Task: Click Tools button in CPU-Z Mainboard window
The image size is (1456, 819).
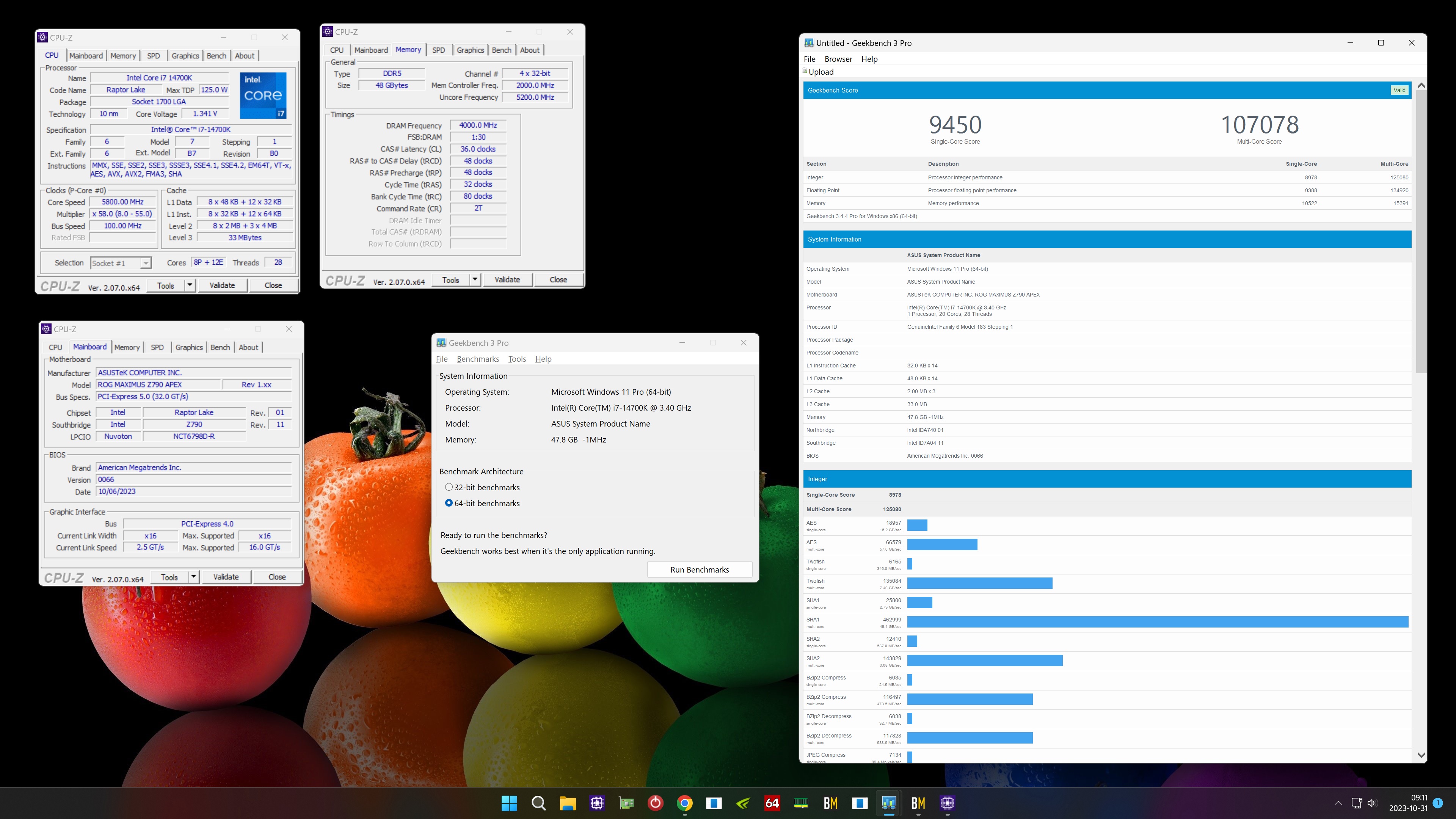Action: click(169, 577)
